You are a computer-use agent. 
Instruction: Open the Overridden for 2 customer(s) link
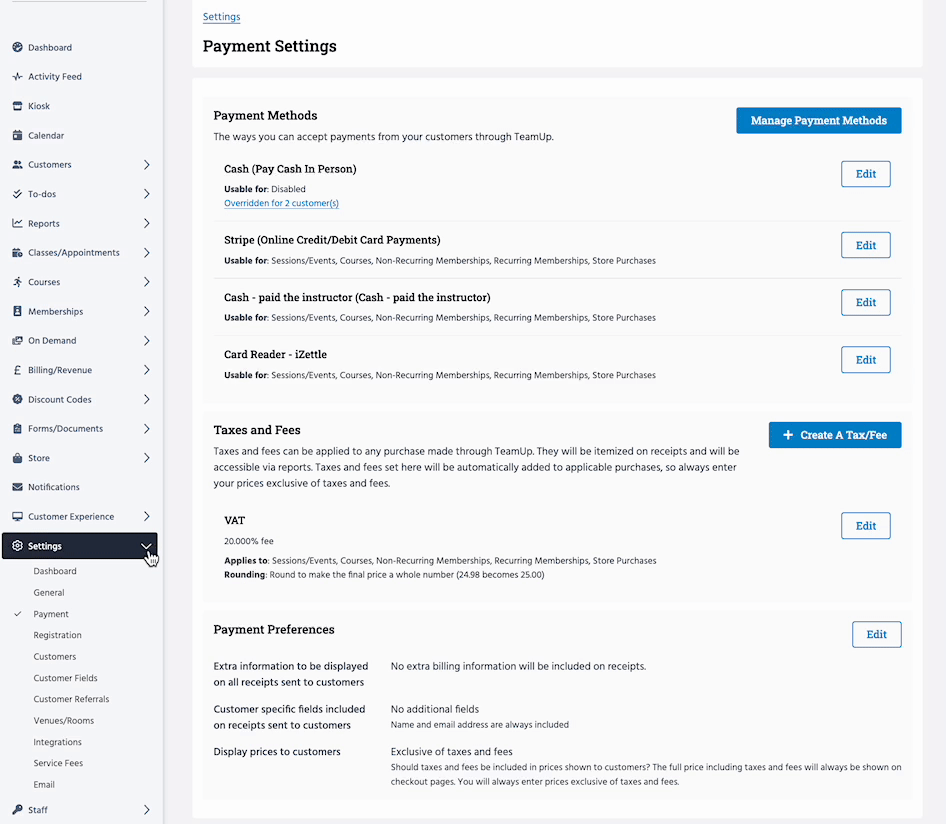pyautogui.click(x=281, y=203)
